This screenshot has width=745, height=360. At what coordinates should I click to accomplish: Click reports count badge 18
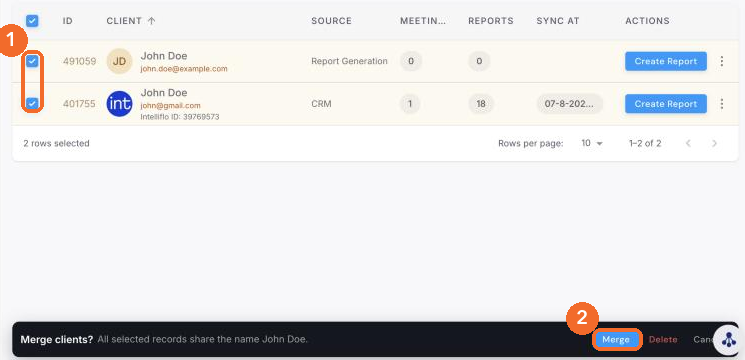point(481,104)
